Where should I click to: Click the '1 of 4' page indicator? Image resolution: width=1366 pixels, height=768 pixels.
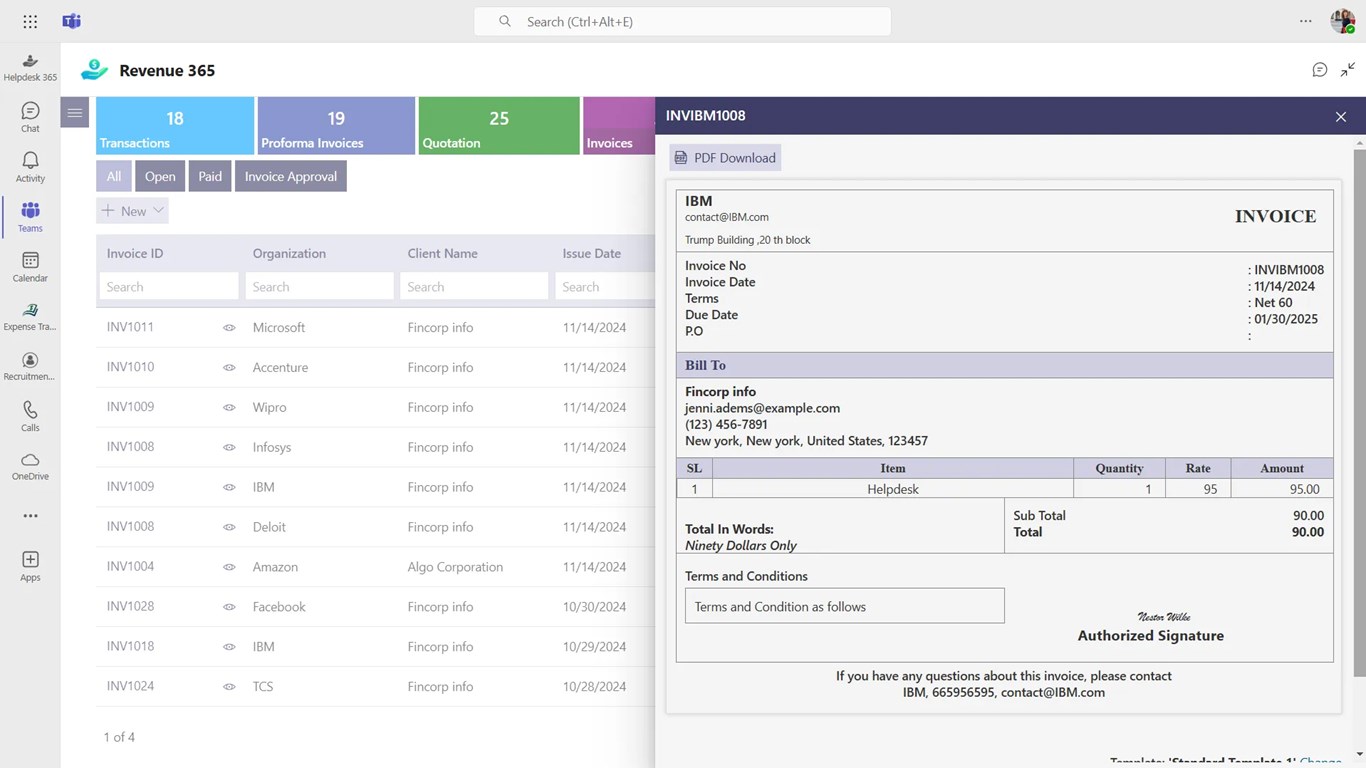pyautogui.click(x=119, y=737)
